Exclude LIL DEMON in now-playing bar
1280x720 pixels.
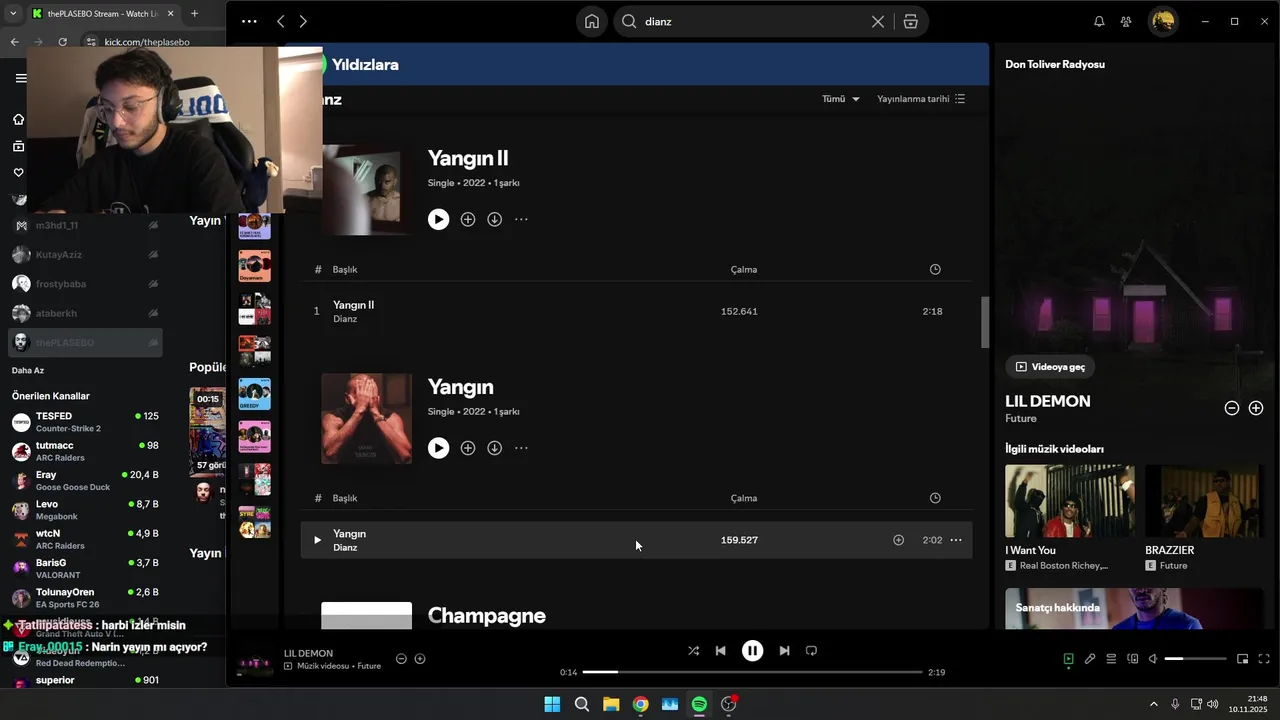(401, 659)
